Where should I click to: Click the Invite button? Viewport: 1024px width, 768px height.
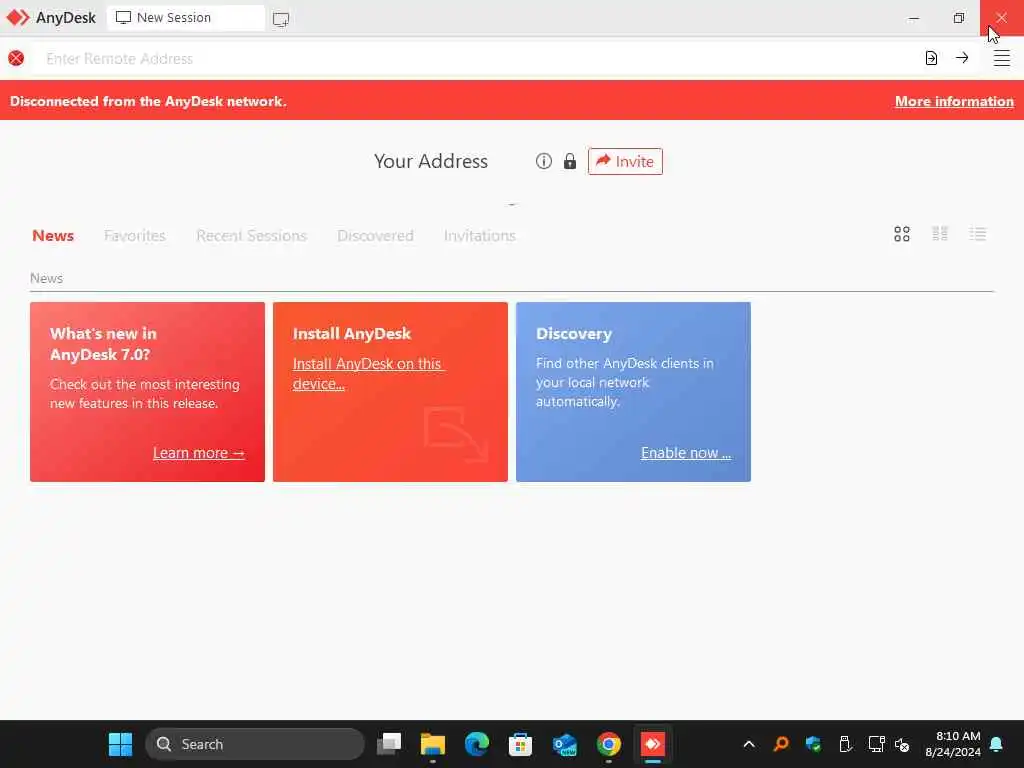click(625, 161)
